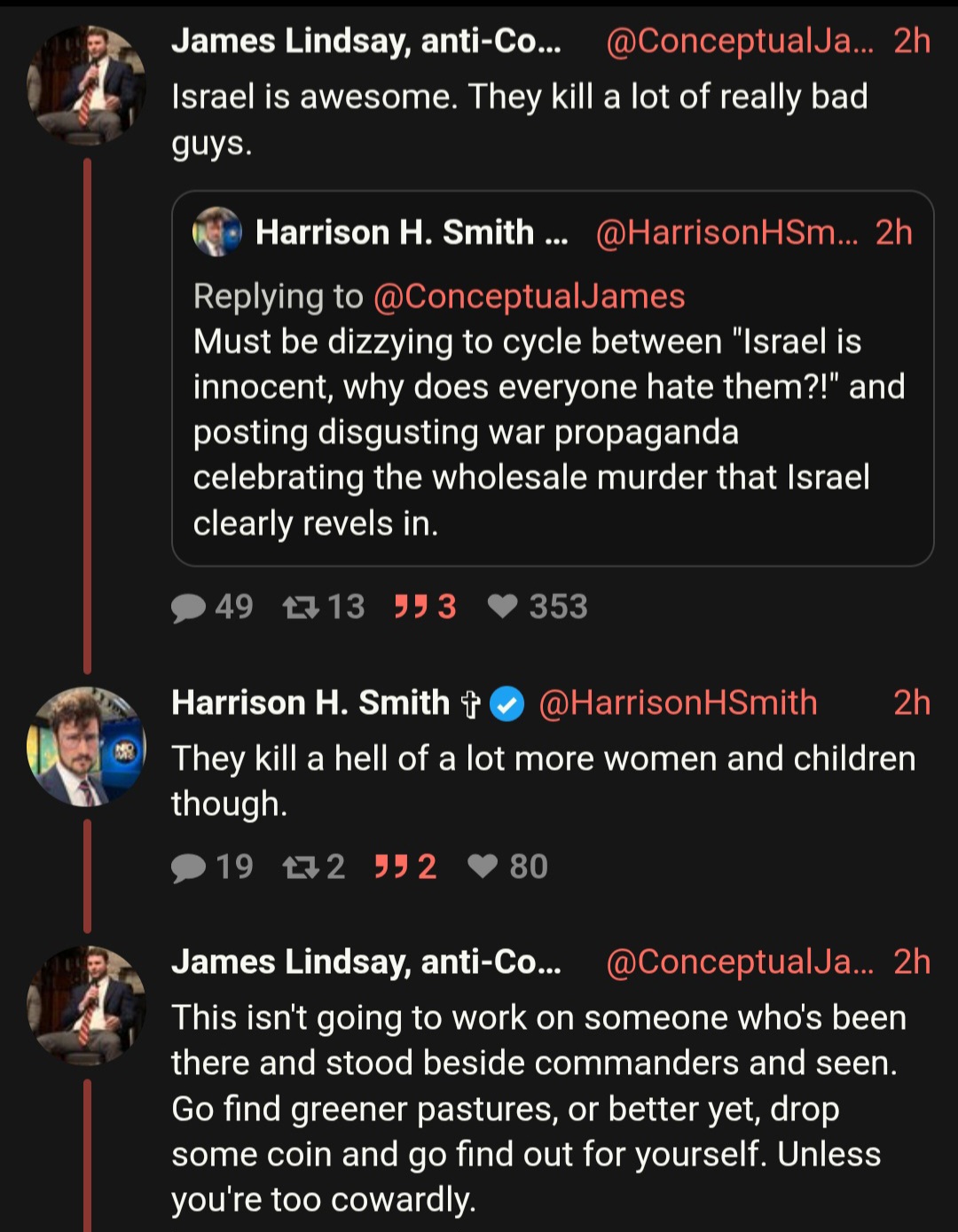Open the James Lindsay display name on top tweet
The image size is (958, 1232).
(366, 41)
